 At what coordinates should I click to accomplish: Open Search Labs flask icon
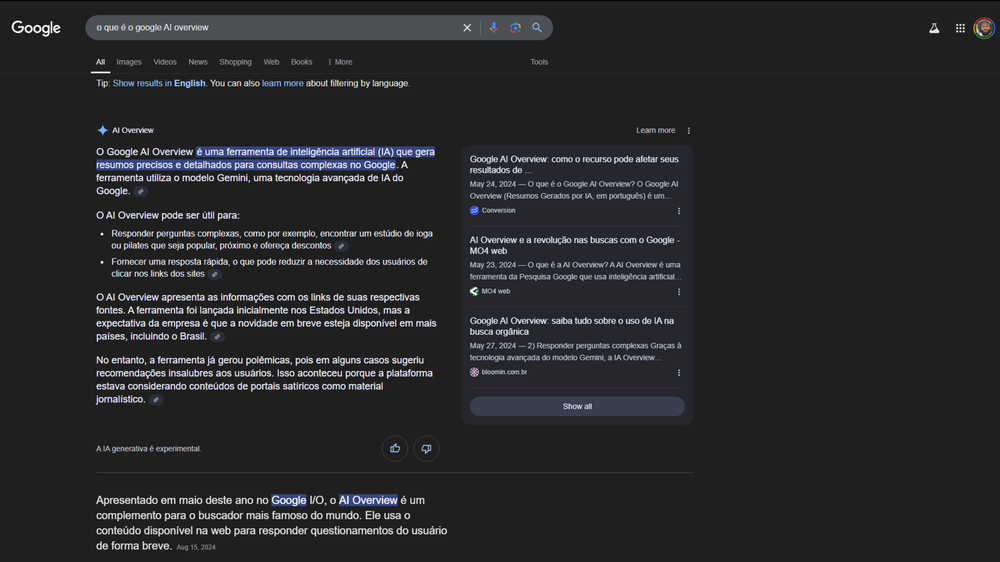(x=934, y=28)
